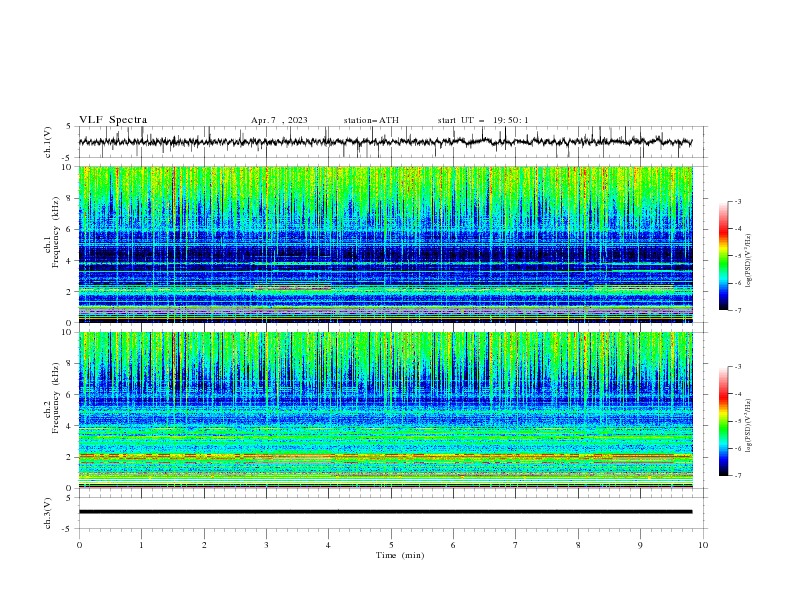
Task: Select the "ch.1 Frequency (kHz)" axis label
Action: (x=52, y=233)
